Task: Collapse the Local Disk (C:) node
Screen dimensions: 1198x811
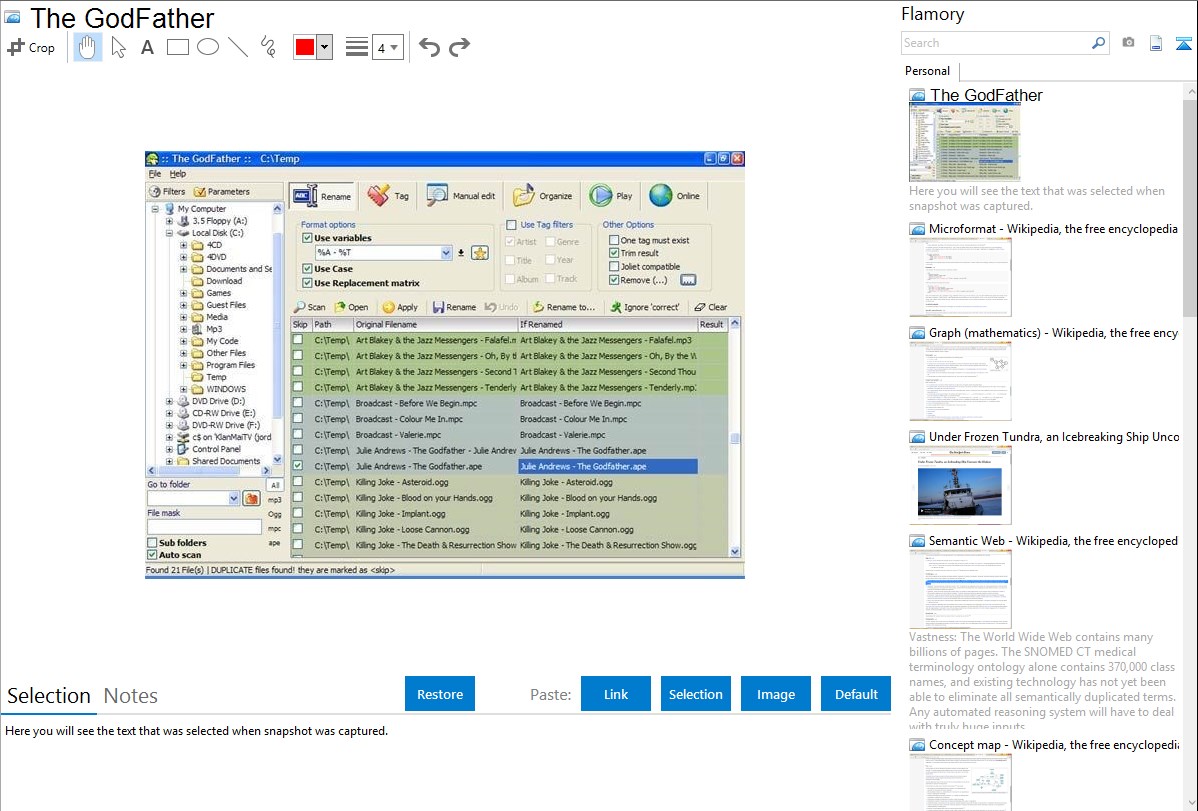Action: pyautogui.click(x=170, y=233)
